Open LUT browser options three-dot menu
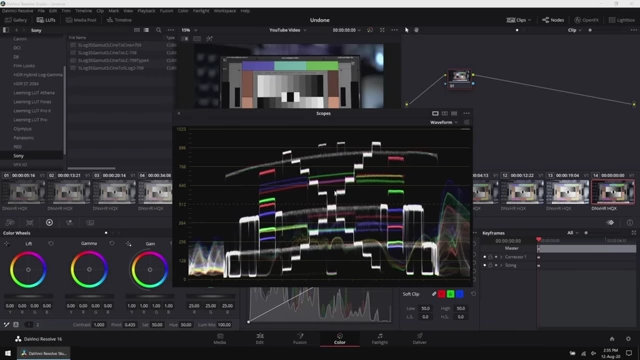The height and width of the screenshot is (360, 640). tap(171, 30)
